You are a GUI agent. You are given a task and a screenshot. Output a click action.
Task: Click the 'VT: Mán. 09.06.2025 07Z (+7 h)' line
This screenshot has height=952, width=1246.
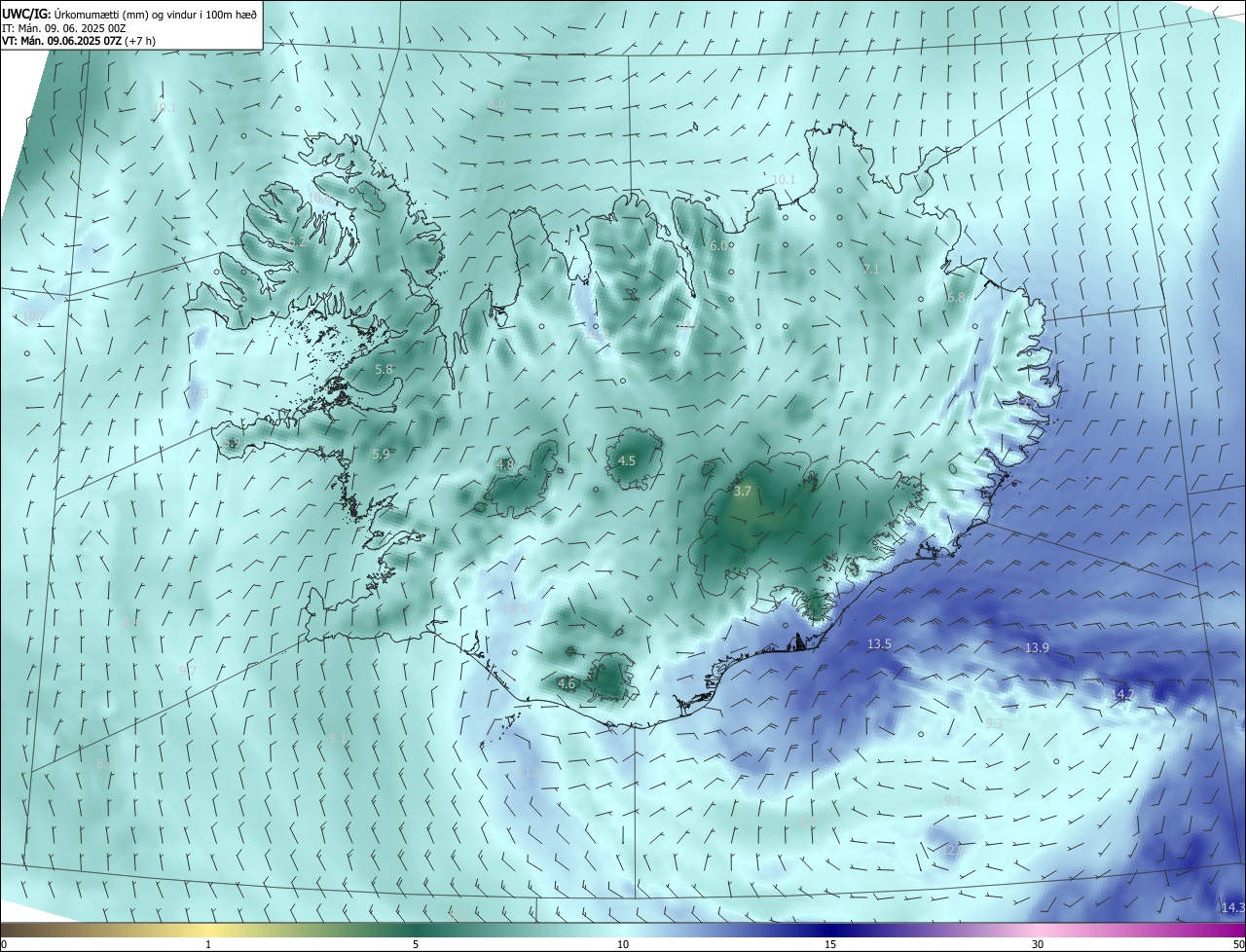click(x=79, y=41)
